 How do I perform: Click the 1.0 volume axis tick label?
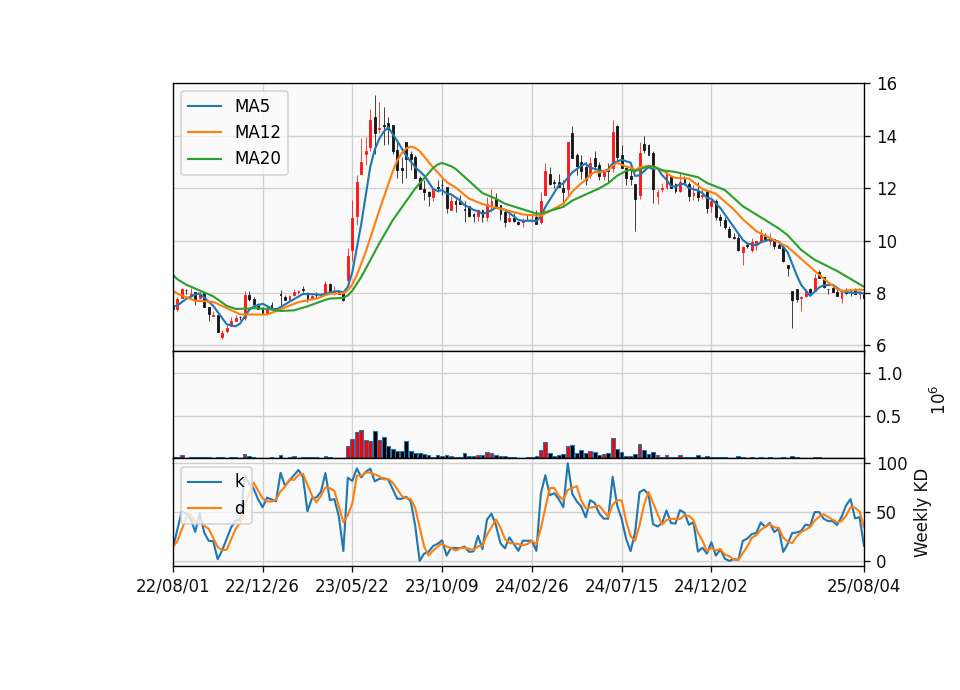click(889, 373)
